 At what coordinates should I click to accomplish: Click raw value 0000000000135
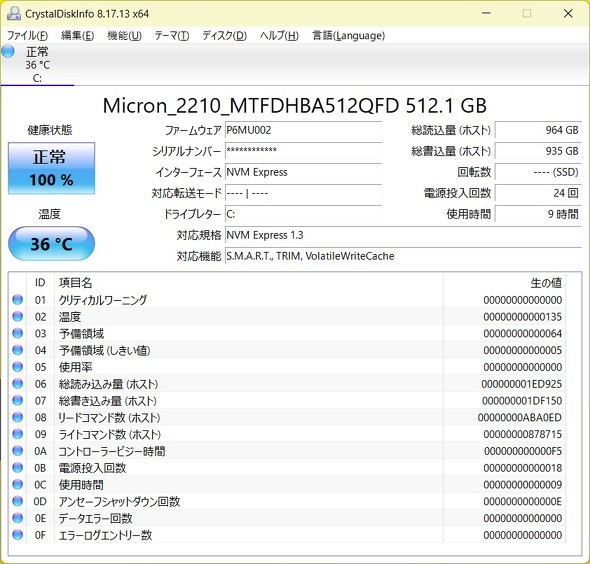523,317
